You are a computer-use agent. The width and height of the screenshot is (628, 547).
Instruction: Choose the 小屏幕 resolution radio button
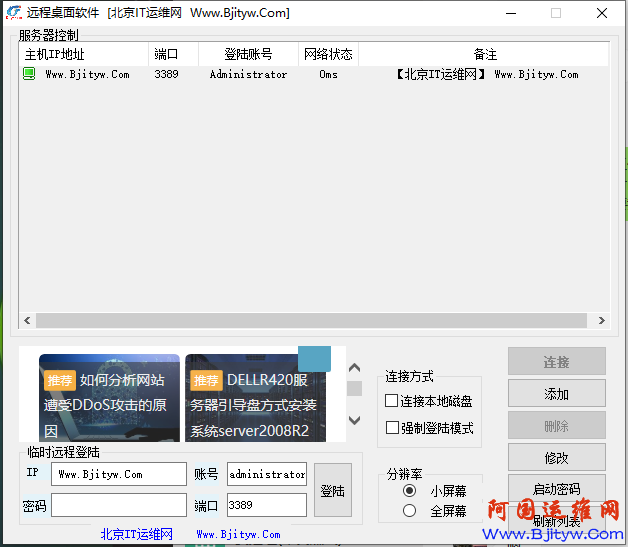pyautogui.click(x=409, y=491)
